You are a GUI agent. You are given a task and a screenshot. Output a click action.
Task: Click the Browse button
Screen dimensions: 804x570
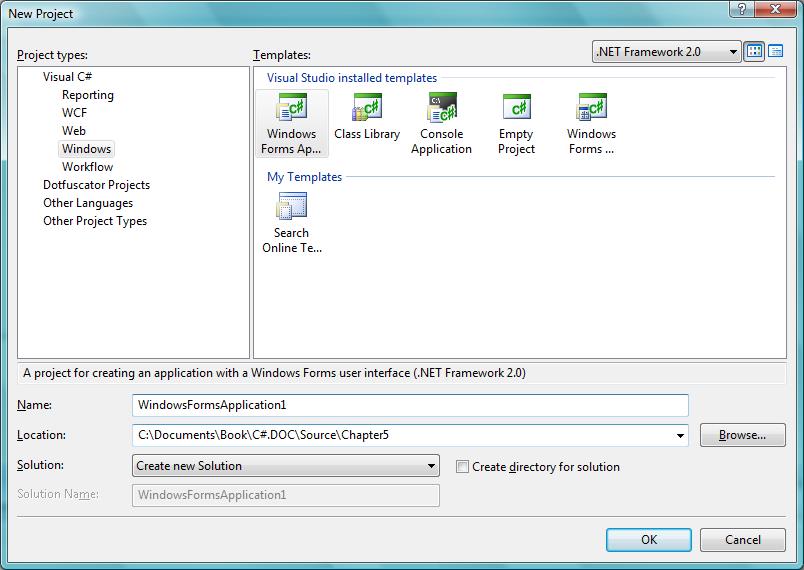pyautogui.click(x=742, y=435)
